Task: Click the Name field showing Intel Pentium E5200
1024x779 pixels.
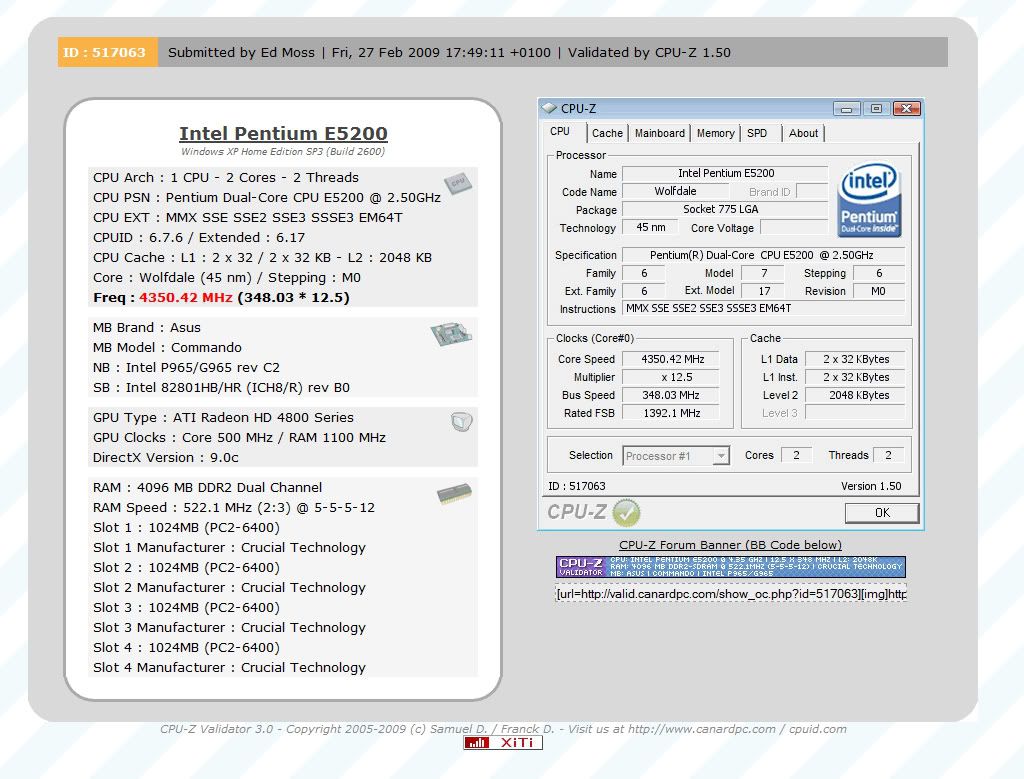Action: (x=726, y=173)
